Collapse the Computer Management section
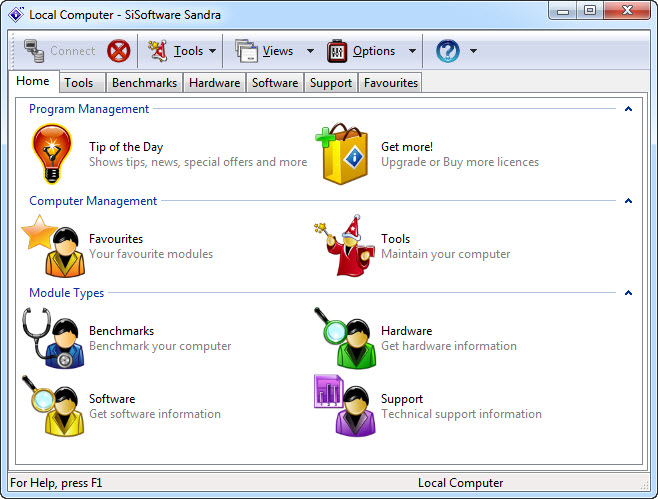Screen dimensions: 658x499 [628, 201]
